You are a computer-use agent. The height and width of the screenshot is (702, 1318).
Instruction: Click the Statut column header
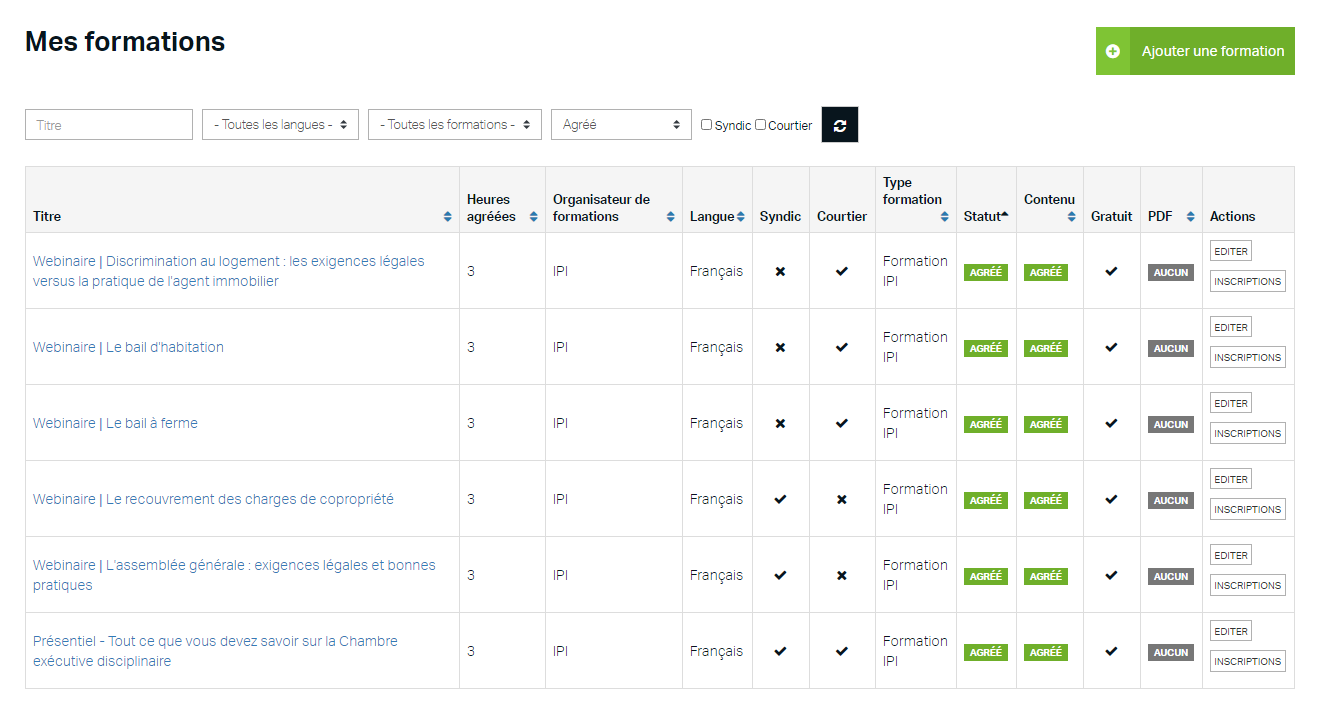coord(984,216)
